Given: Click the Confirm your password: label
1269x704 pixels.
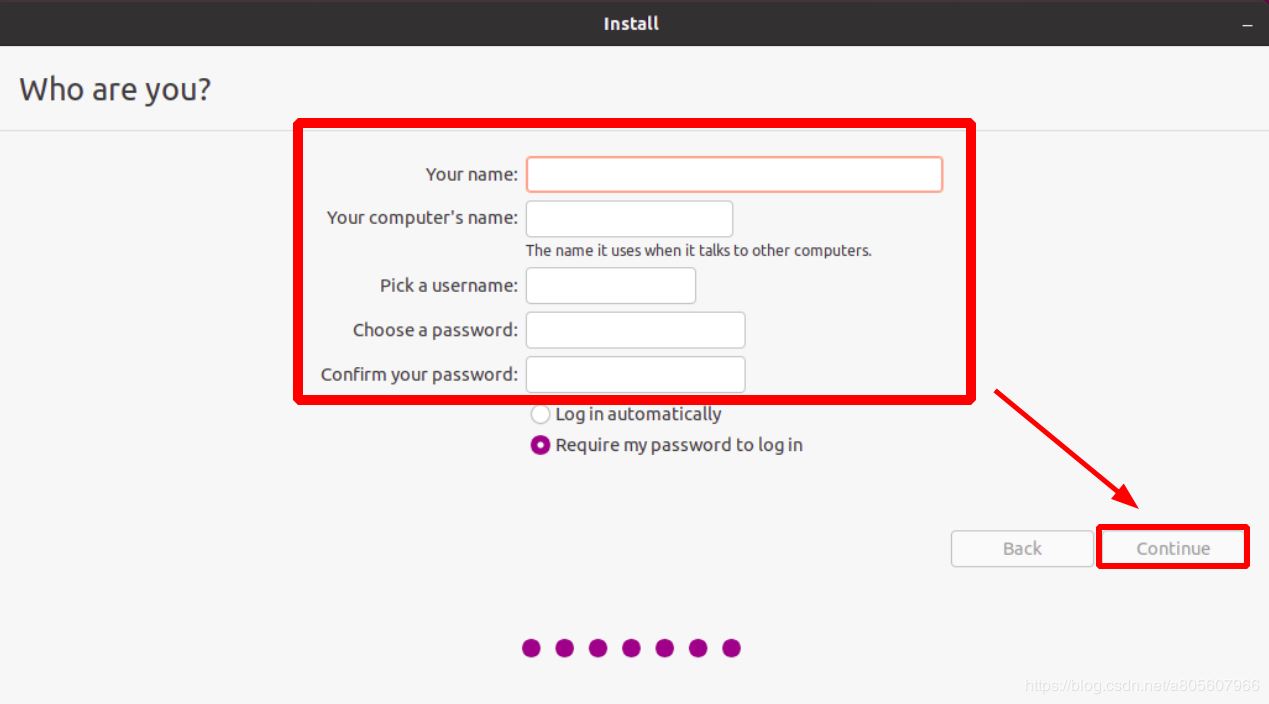Looking at the screenshot, I should (x=419, y=375).
